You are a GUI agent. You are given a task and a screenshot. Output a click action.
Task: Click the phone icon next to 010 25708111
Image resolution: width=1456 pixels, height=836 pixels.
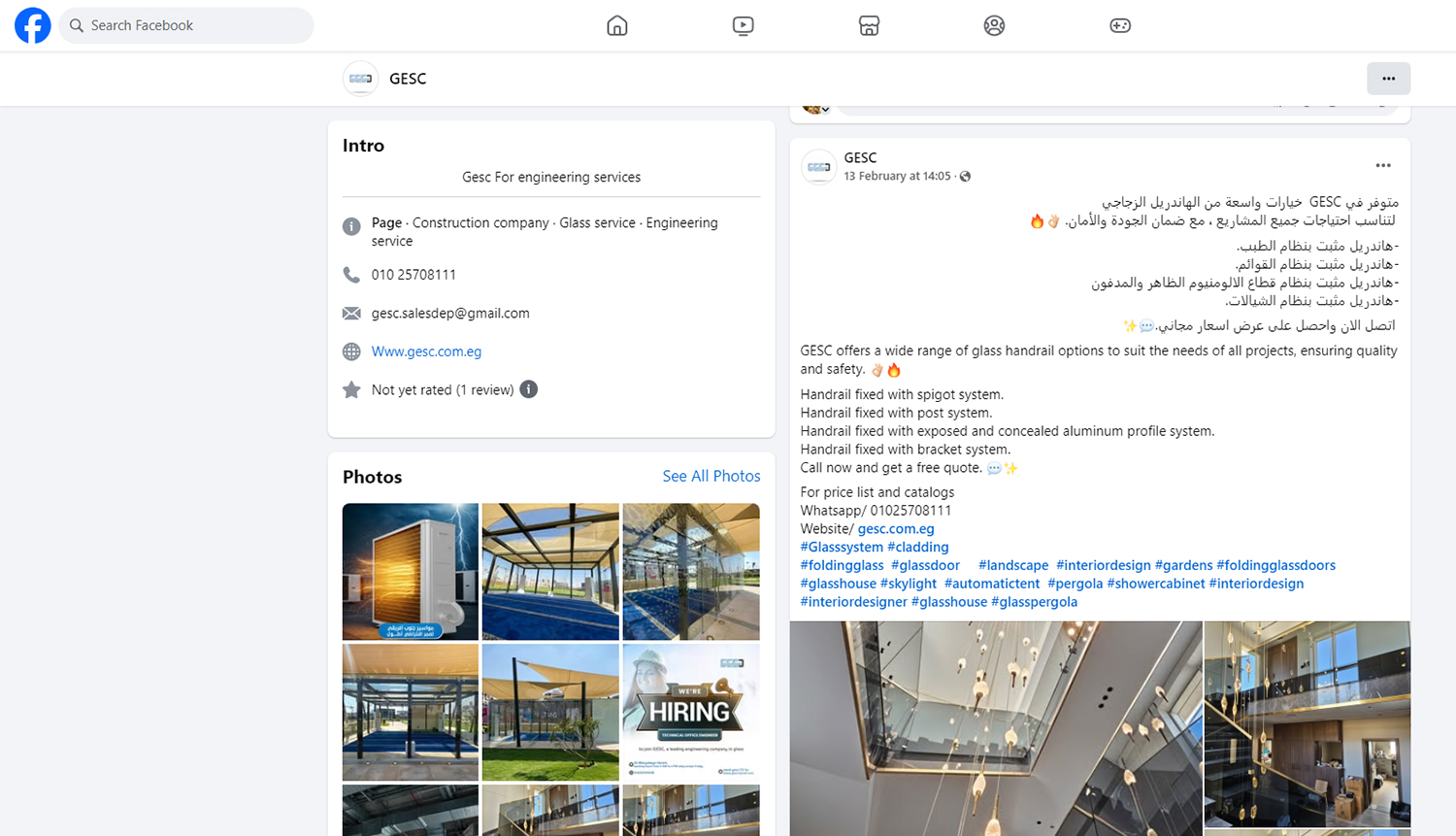coord(351,275)
